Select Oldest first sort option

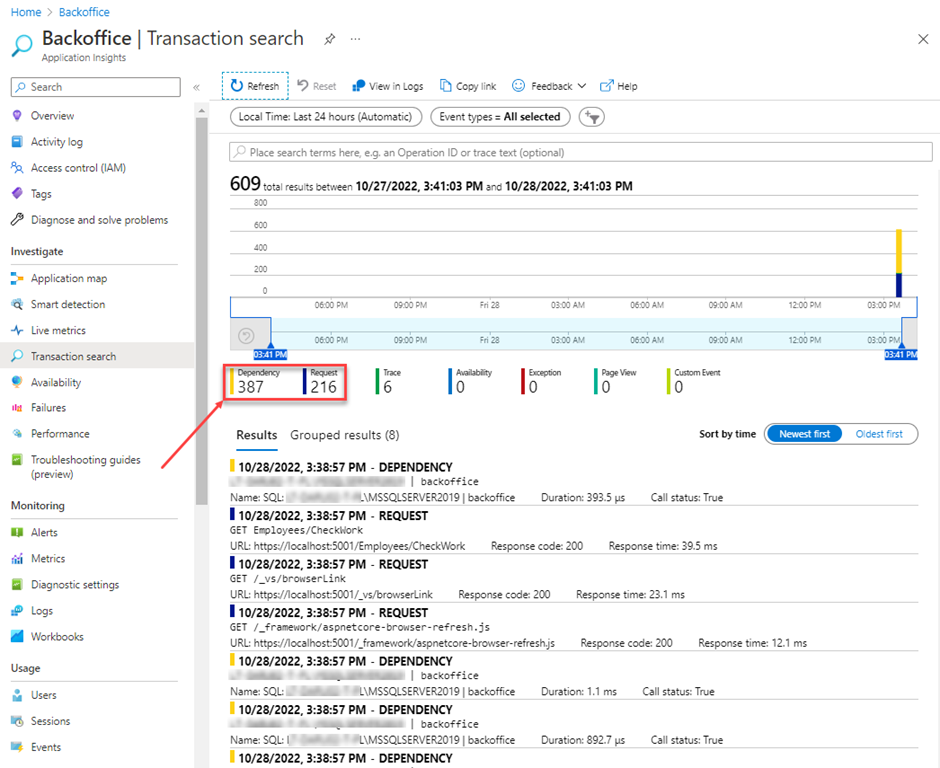(x=878, y=434)
